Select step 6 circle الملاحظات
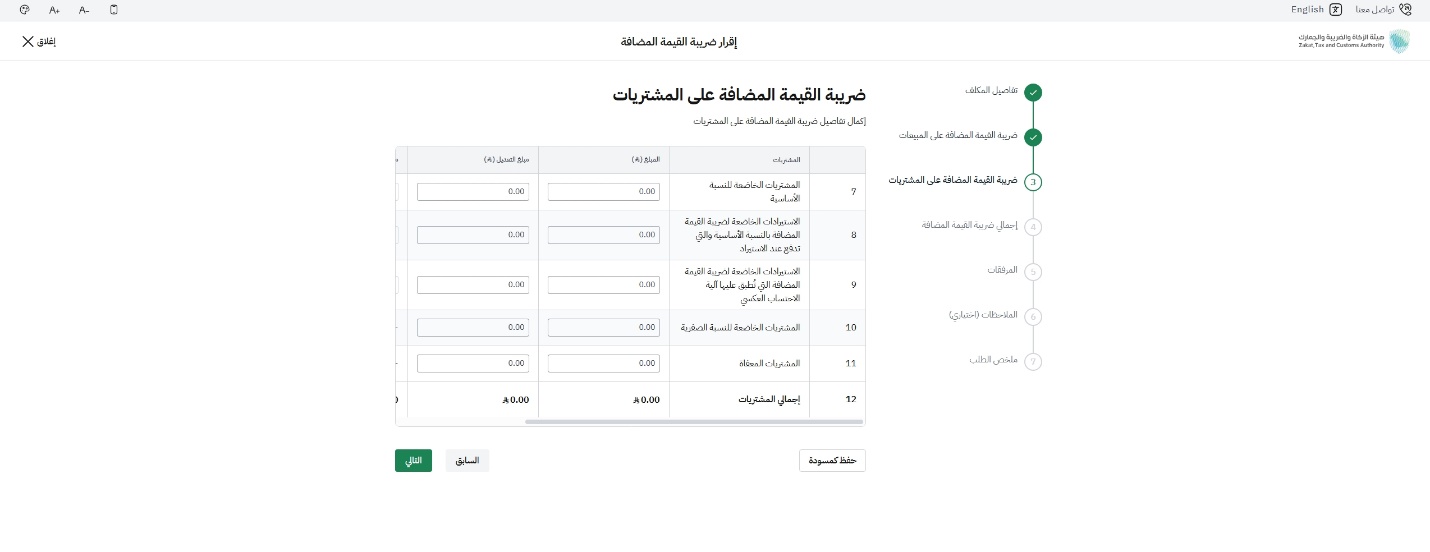Viewport: 1430px width, 552px height. (x=1033, y=317)
